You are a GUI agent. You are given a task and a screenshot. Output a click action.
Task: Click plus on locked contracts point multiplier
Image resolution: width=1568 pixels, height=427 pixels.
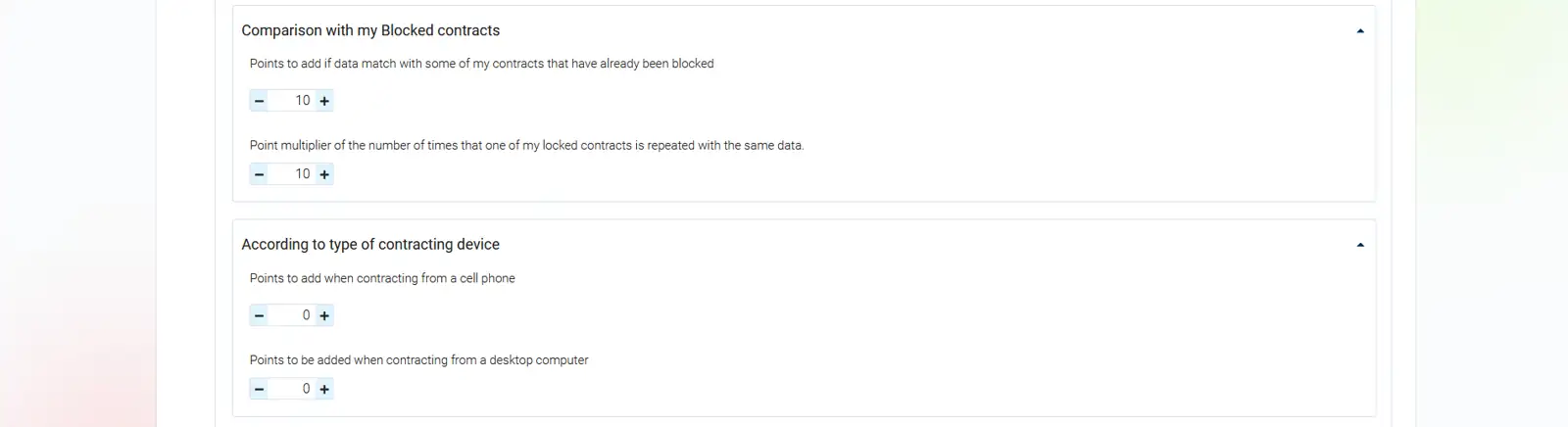point(324,174)
